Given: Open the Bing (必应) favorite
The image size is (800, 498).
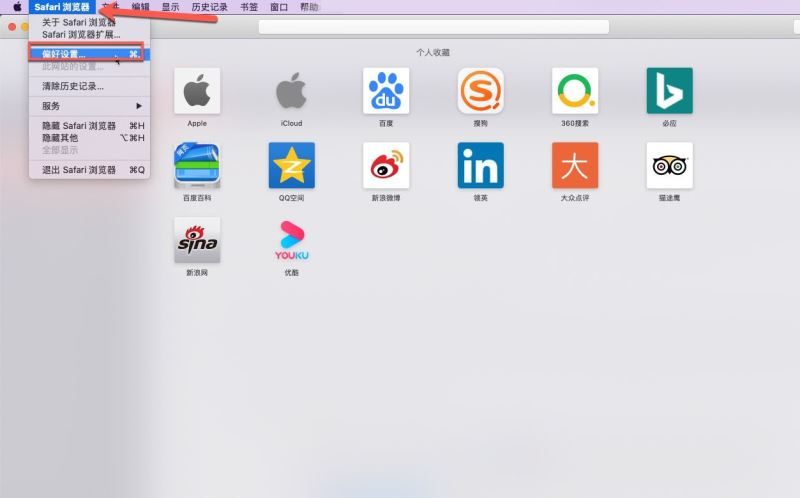Looking at the screenshot, I should [x=669, y=91].
